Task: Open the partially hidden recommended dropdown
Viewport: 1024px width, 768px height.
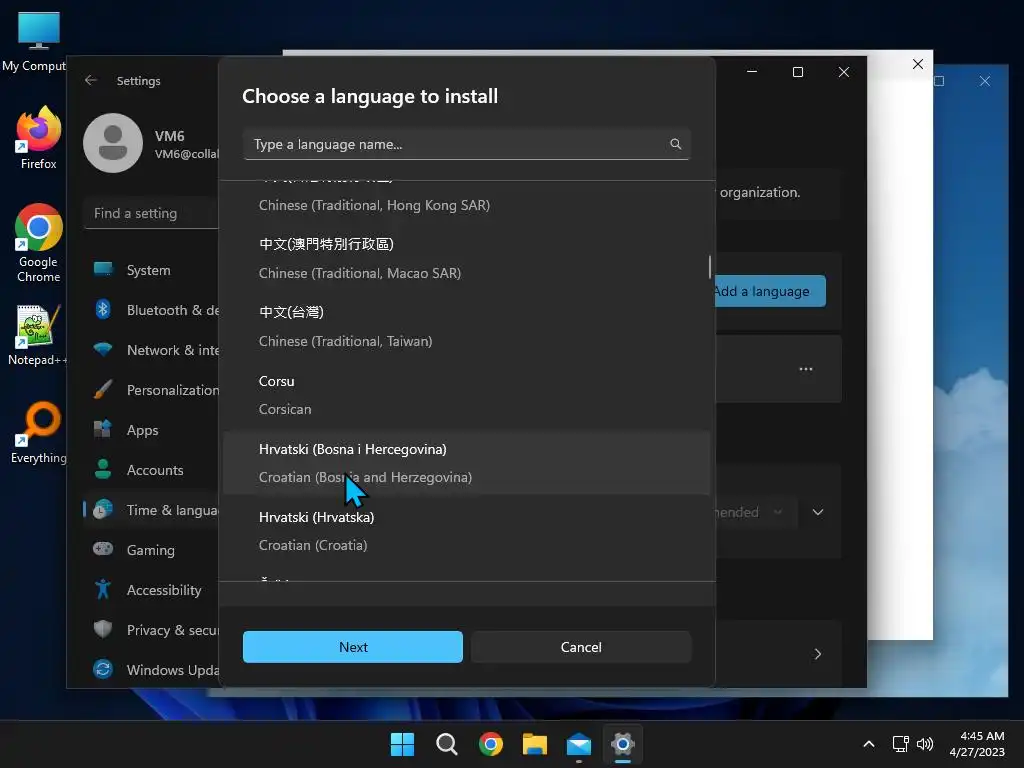Action: coord(756,512)
